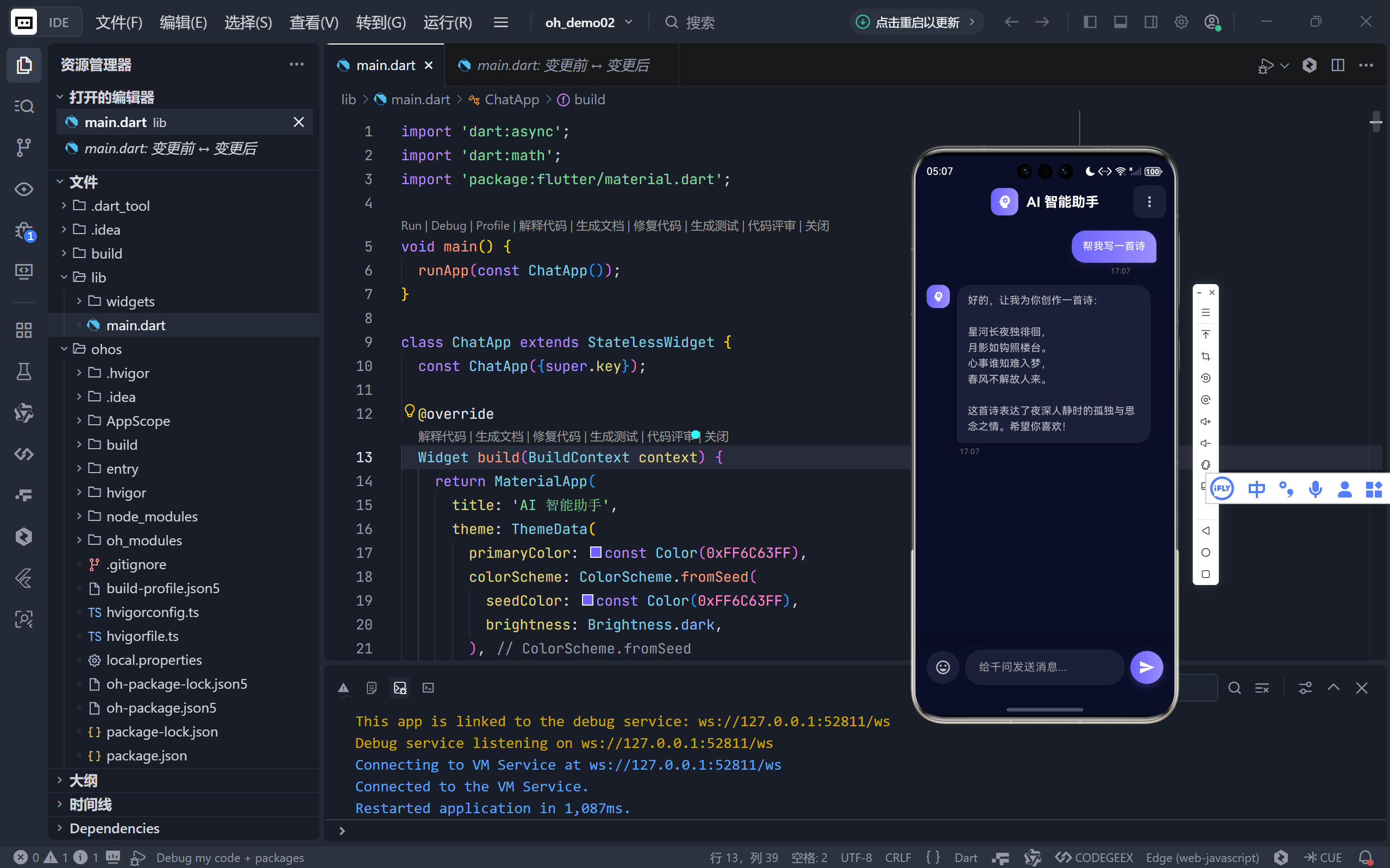Click the settings gear in title bar
This screenshot has height=868, width=1390.
click(x=1181, y=22)
